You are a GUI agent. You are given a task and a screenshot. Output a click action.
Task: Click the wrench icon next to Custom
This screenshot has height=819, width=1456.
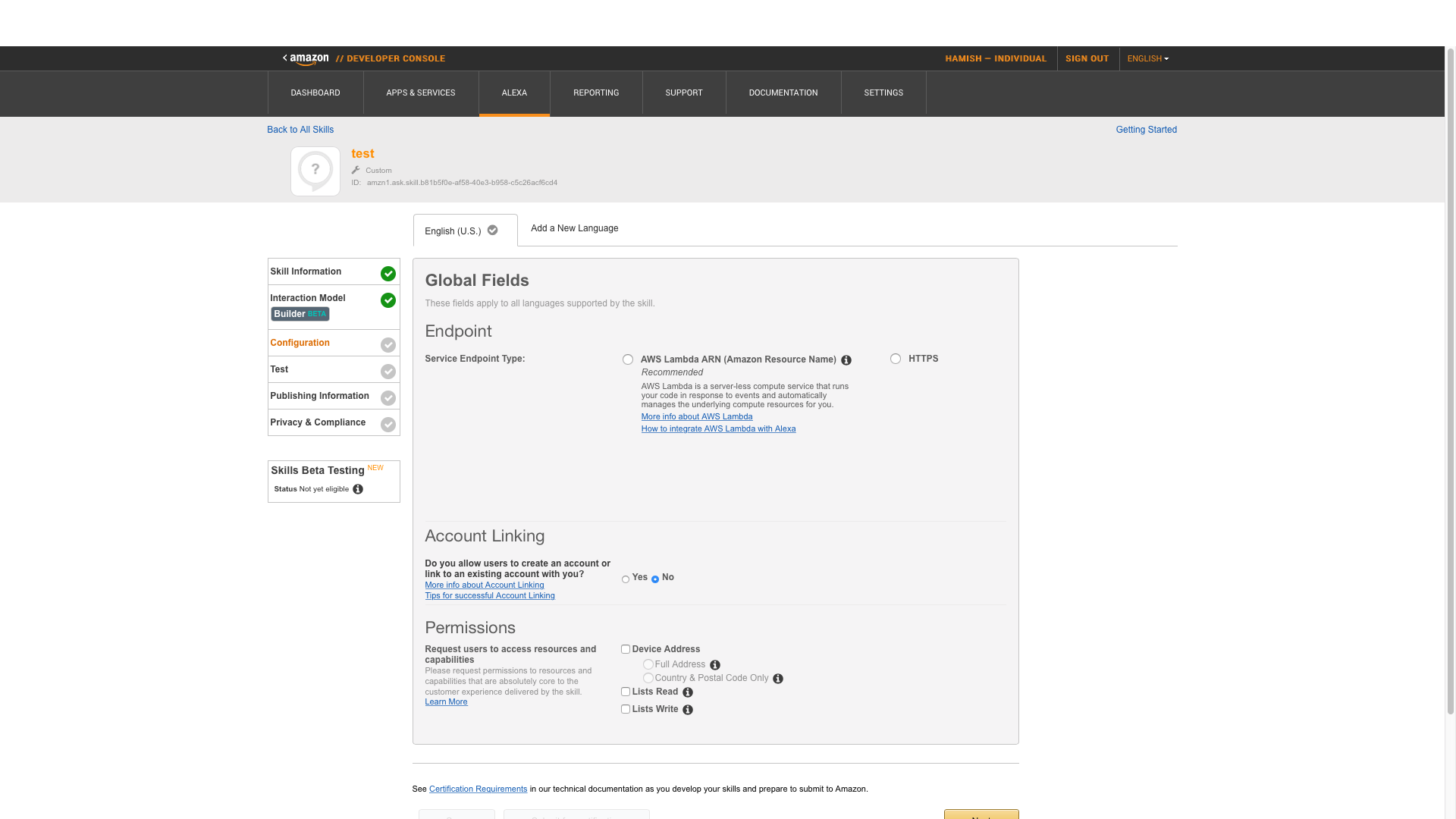(356, 171)
